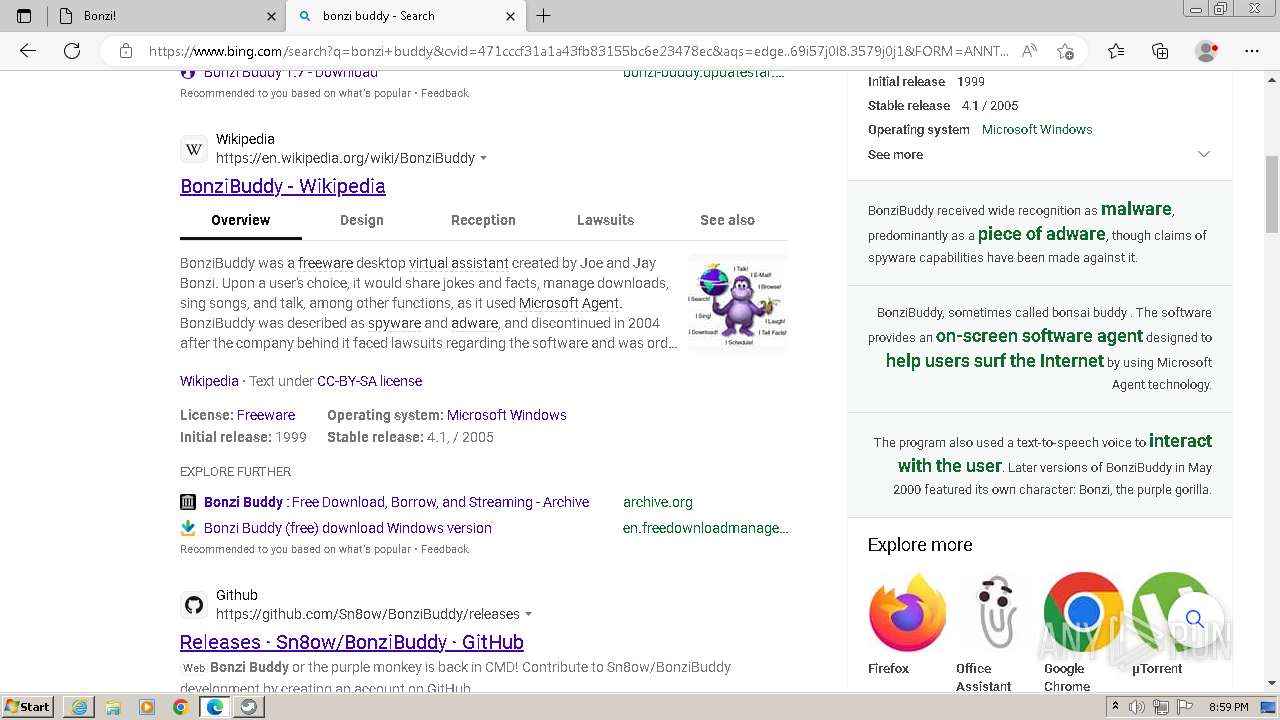The image size is (1280, 720).
Task: Click Feedback link under Explore Further
Action: pos(445,549)
